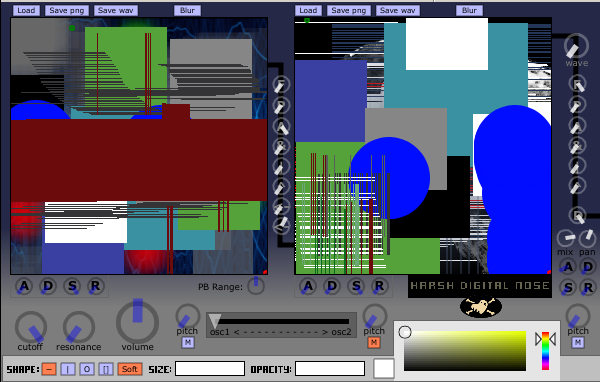Toggle the M button under osc1 pitch
600x382 pixels.
[188, 342]
